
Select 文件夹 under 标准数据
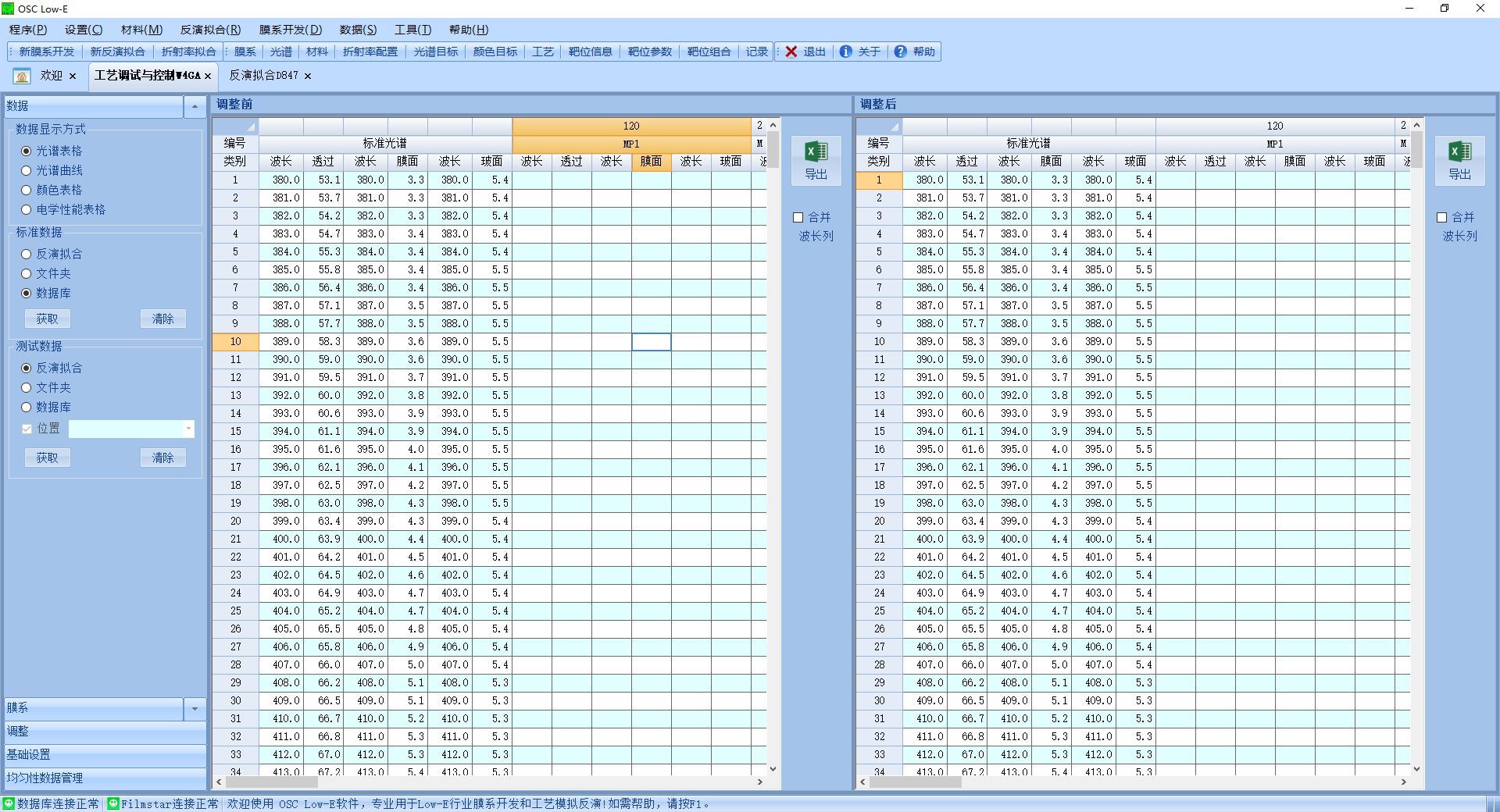[x=27, y=274]
